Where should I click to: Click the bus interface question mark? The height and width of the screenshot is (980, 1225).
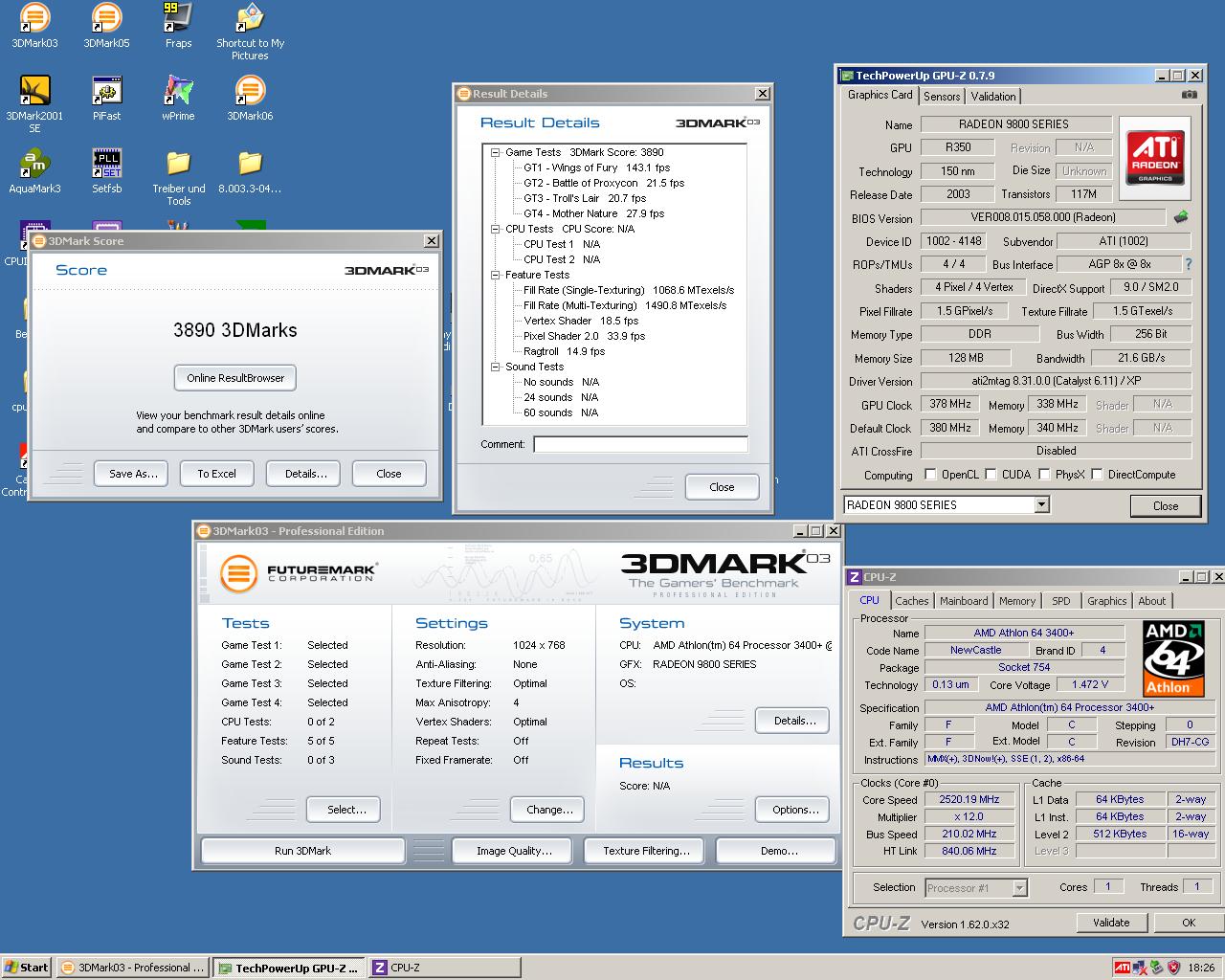(x=1189, y=264)
